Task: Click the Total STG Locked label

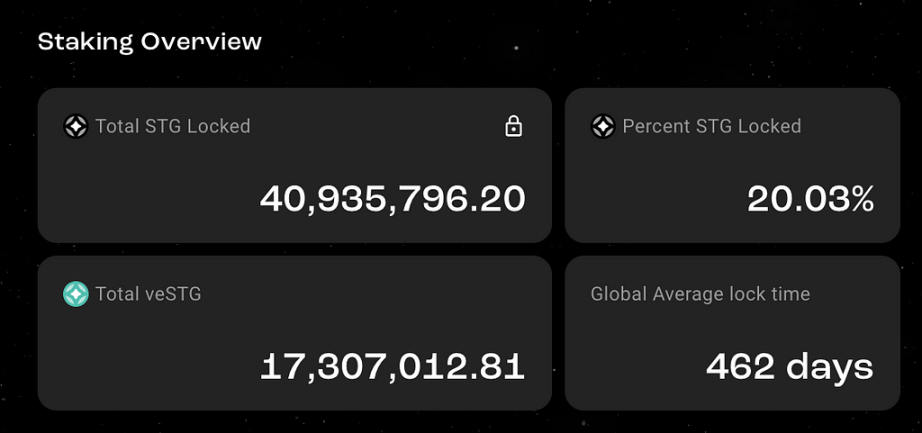Action: (173, 126)
